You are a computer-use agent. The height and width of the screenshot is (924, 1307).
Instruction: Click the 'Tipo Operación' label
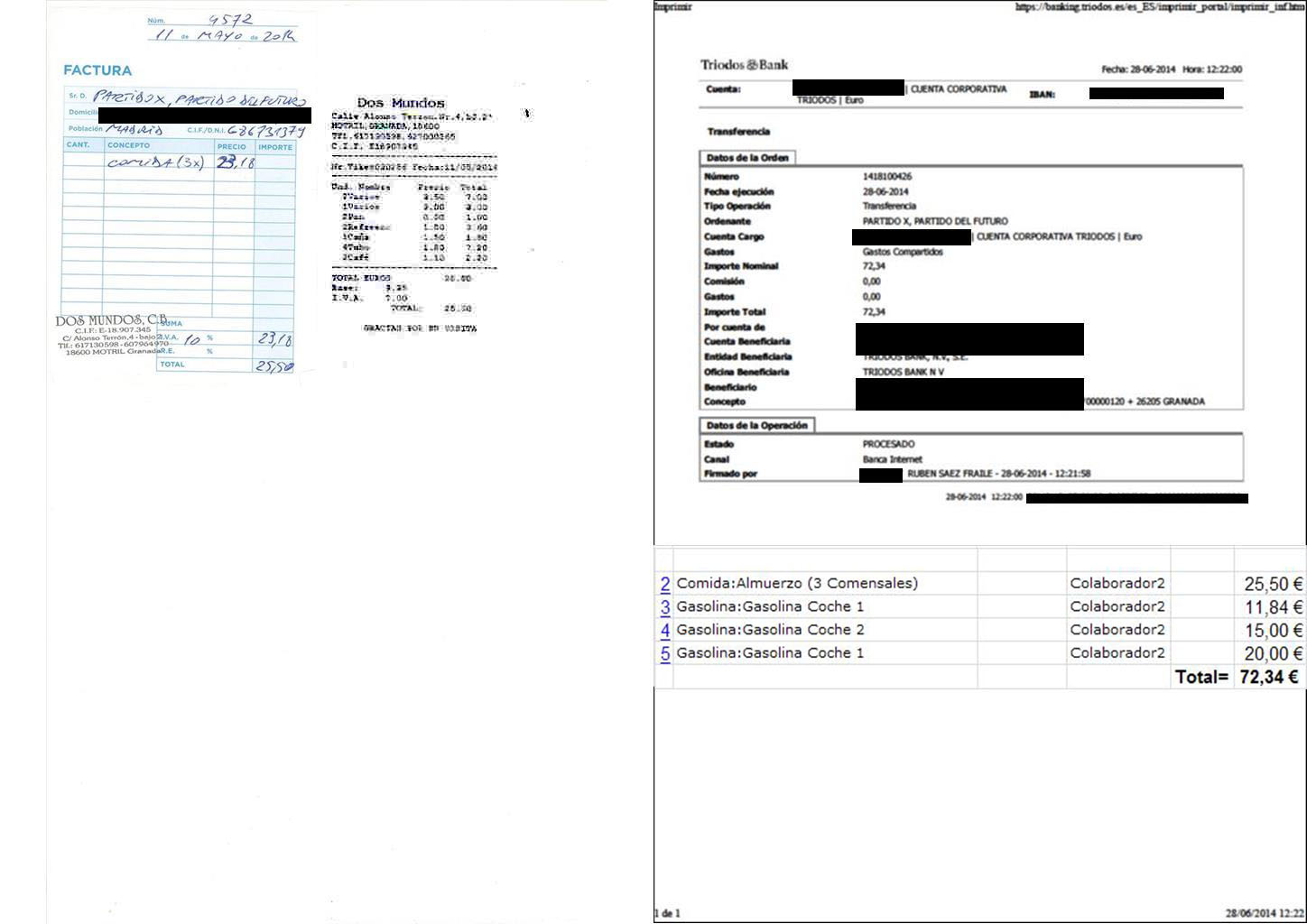pyautogui.click(x=737, y=207)
